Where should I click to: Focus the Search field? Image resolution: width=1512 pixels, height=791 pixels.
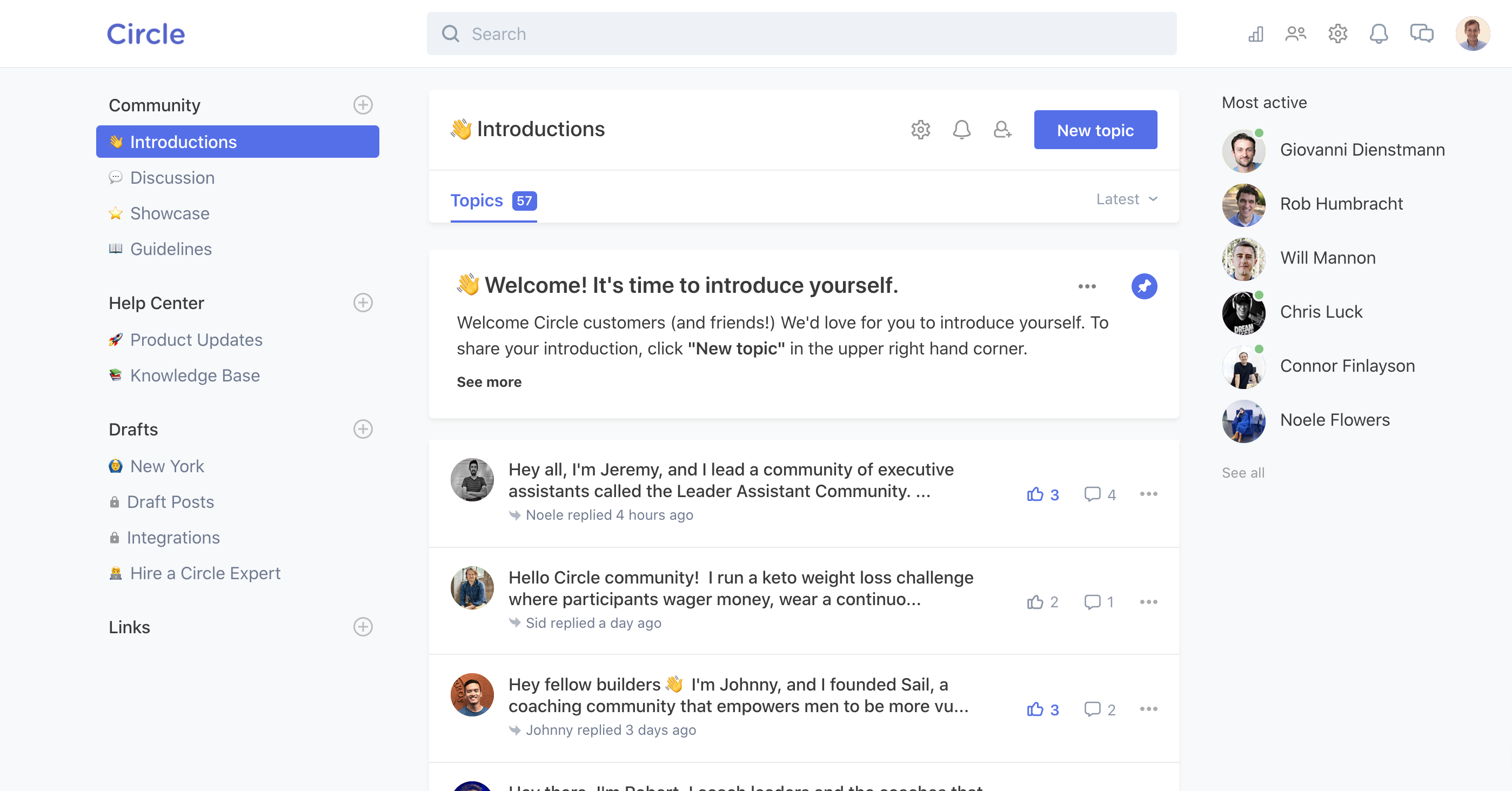point(801,34)
